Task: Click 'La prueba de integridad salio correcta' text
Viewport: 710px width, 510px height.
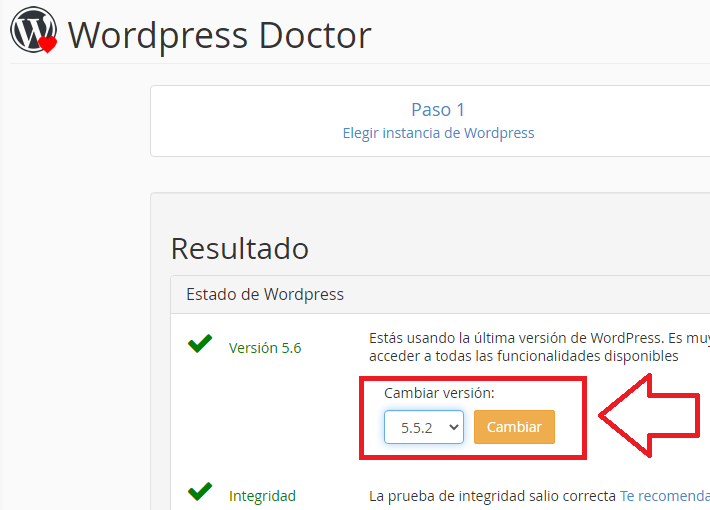Action: [x=492, y=496]
